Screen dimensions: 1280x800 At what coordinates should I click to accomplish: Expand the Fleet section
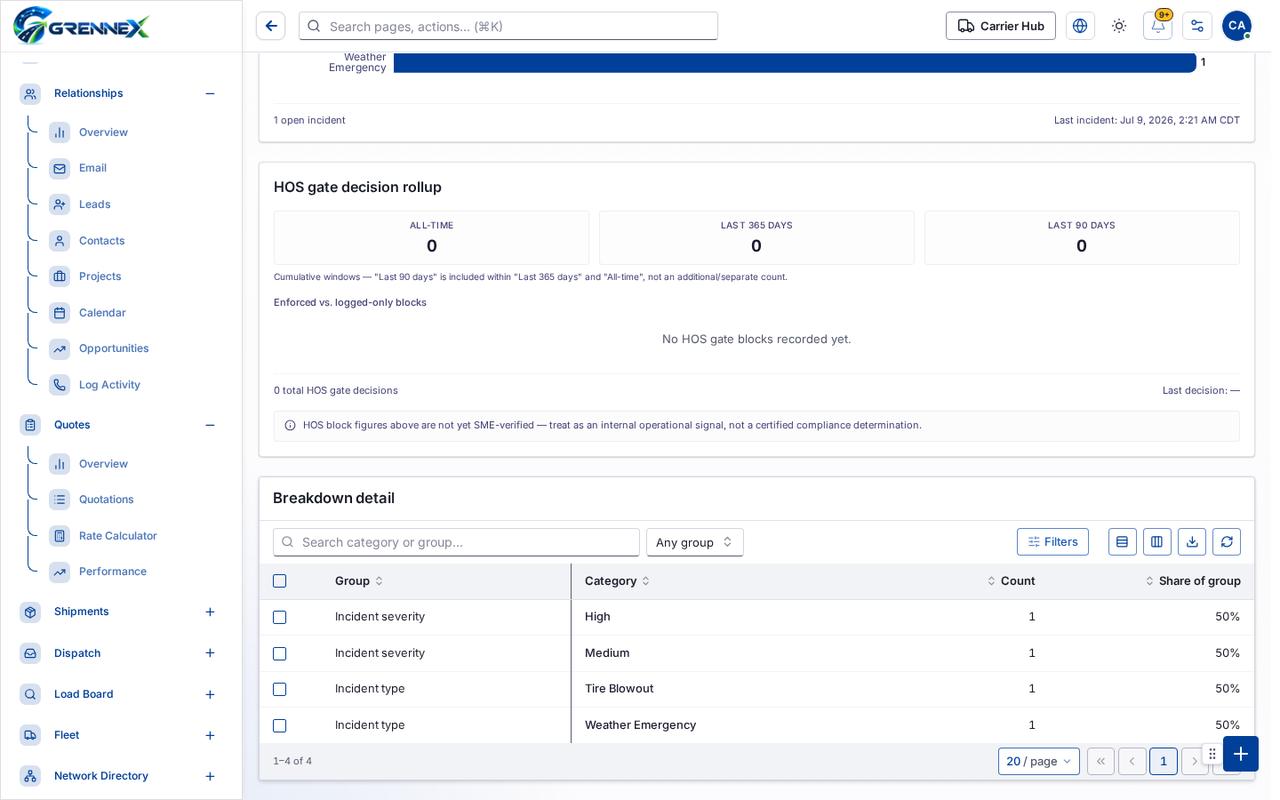pyautogui.click(x=210, y=735)
